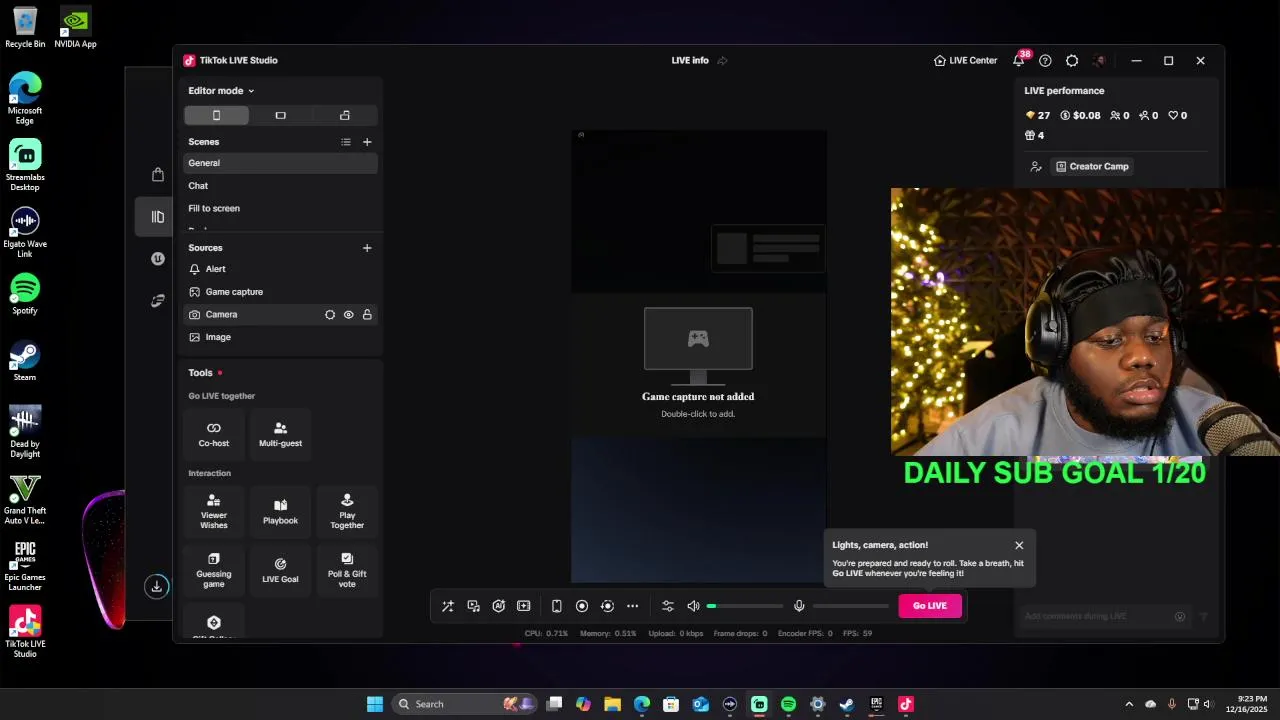The height and width of the screenshot is (720, 1280).
Task: Close the Lights, camera, action tooltip
Action: pos(1019,545)
